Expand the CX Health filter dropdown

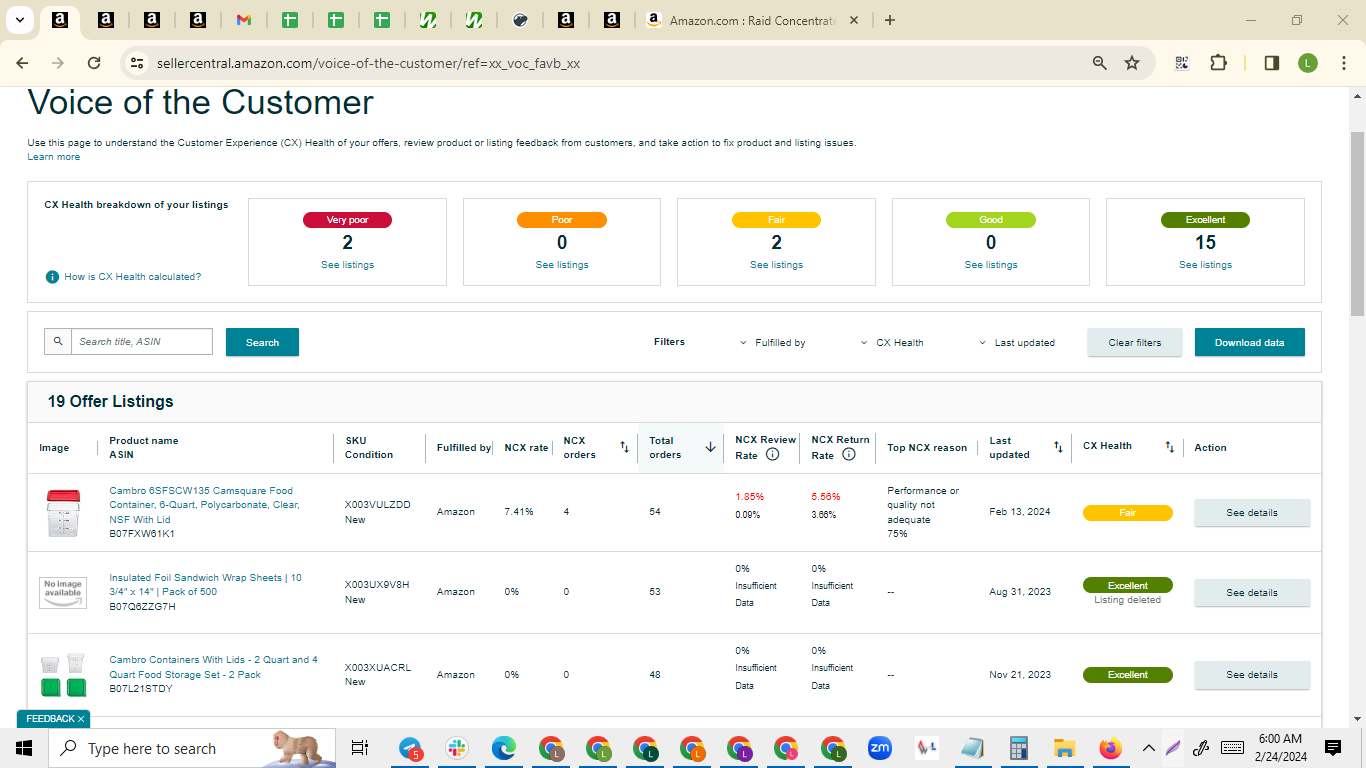(892, 343)
